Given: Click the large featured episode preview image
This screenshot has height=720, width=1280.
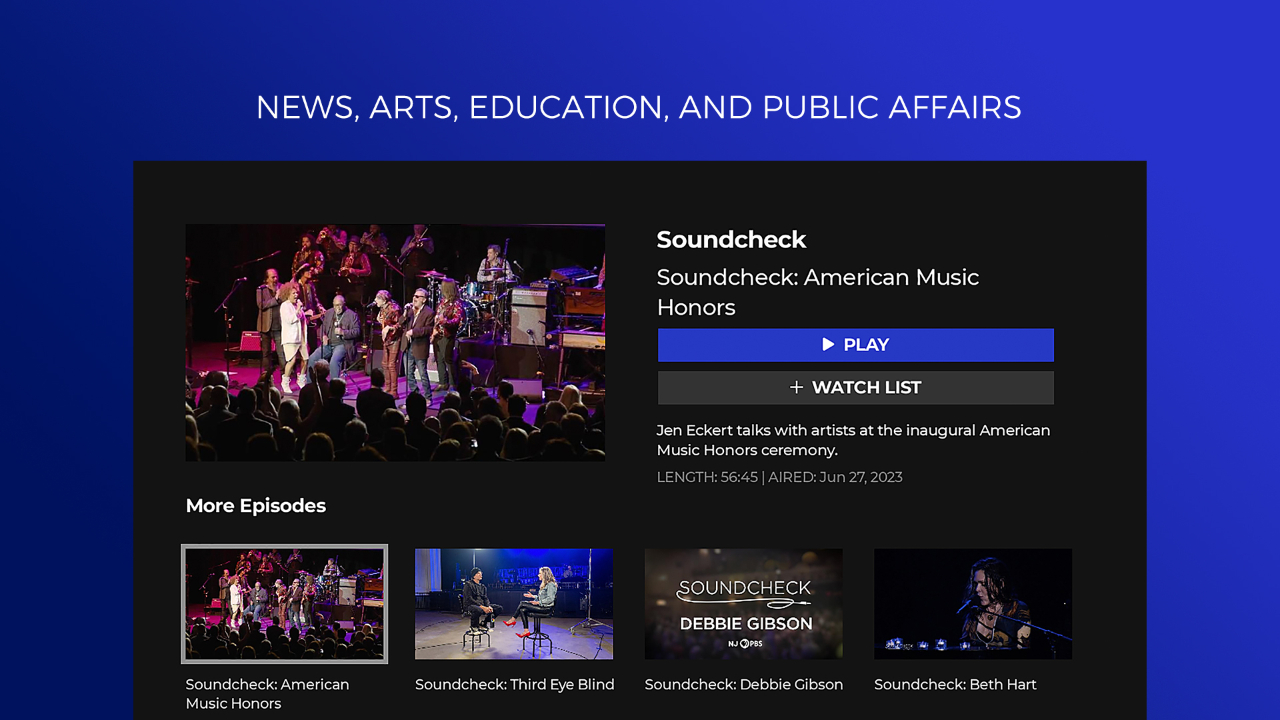Looking at the screenshot, I should pos(395,341).
